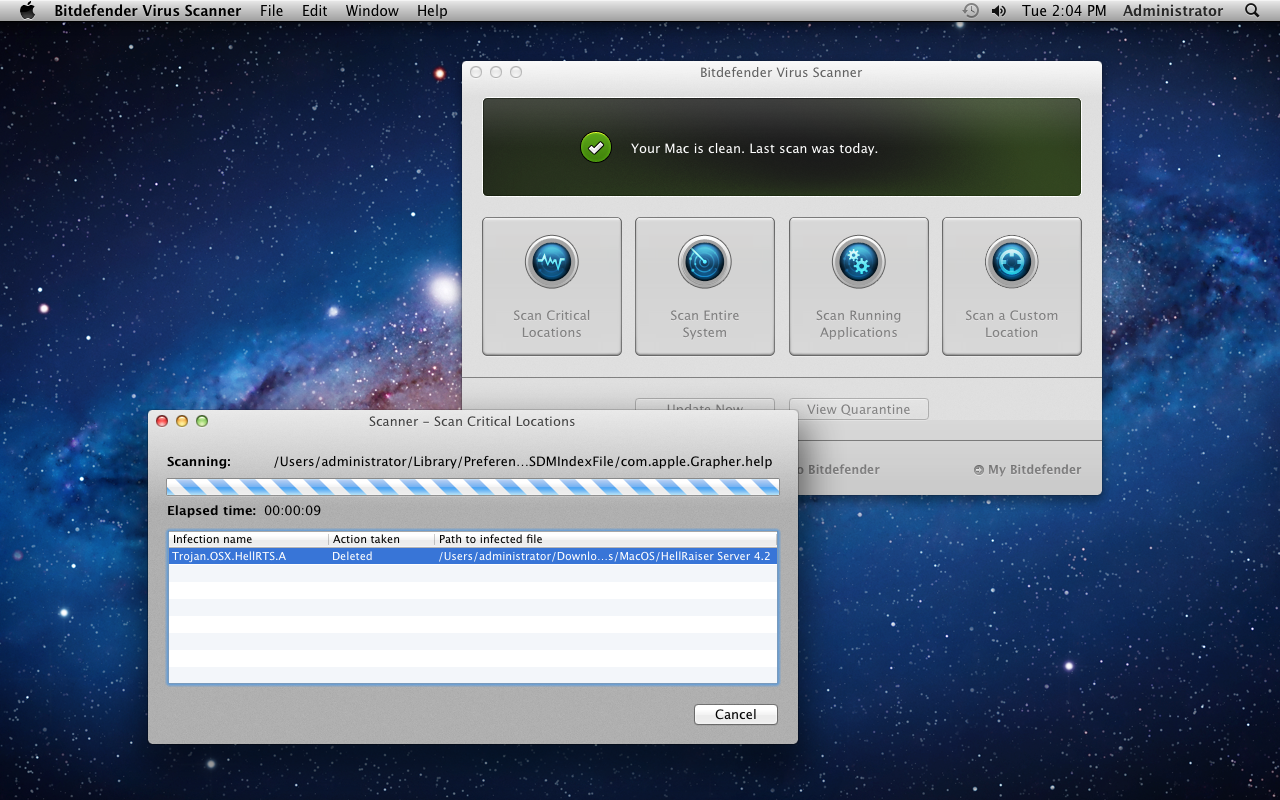Click the clock showing Tue 2:04 PM
This screenshot has width=1280, height=800.
[1064, 11]
